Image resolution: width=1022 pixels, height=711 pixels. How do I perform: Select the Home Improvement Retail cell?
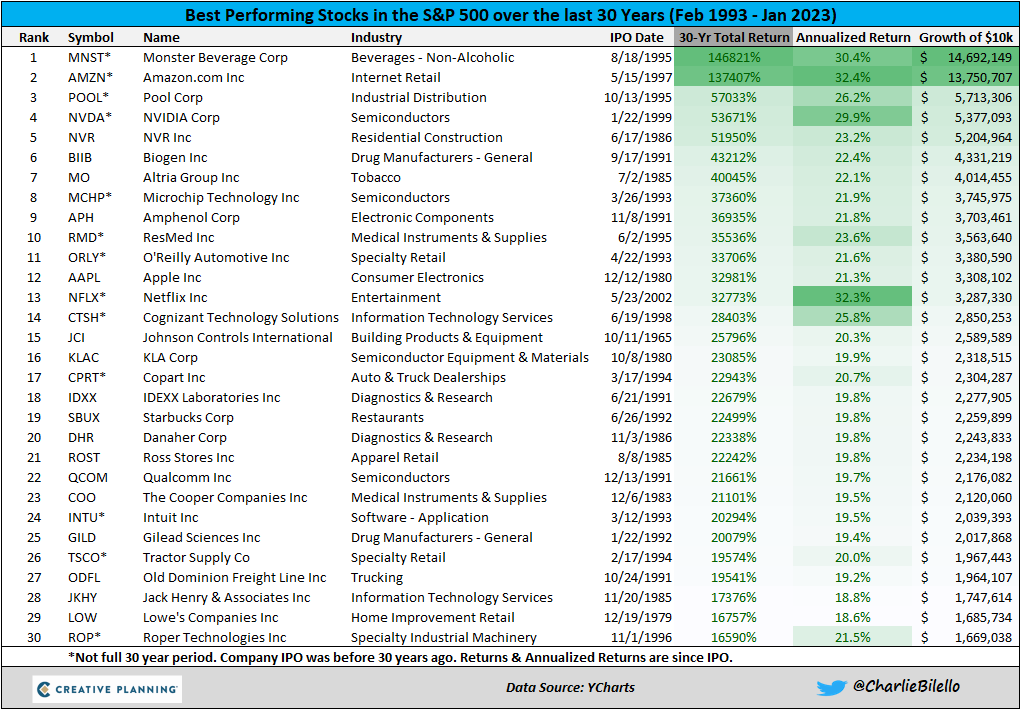pyautogui.click(x=432, y=618)
